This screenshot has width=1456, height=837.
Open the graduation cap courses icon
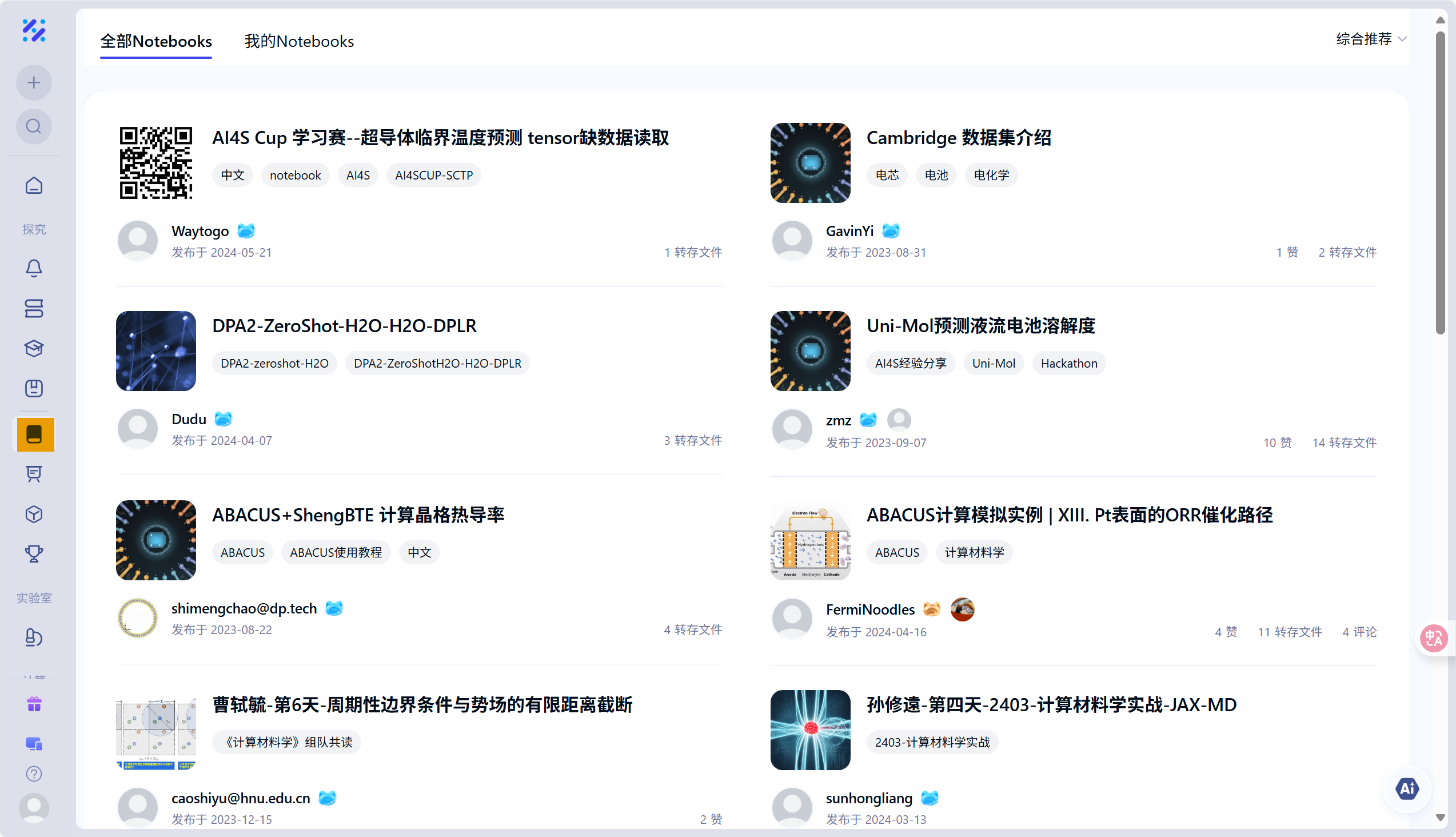click(34, 348)
